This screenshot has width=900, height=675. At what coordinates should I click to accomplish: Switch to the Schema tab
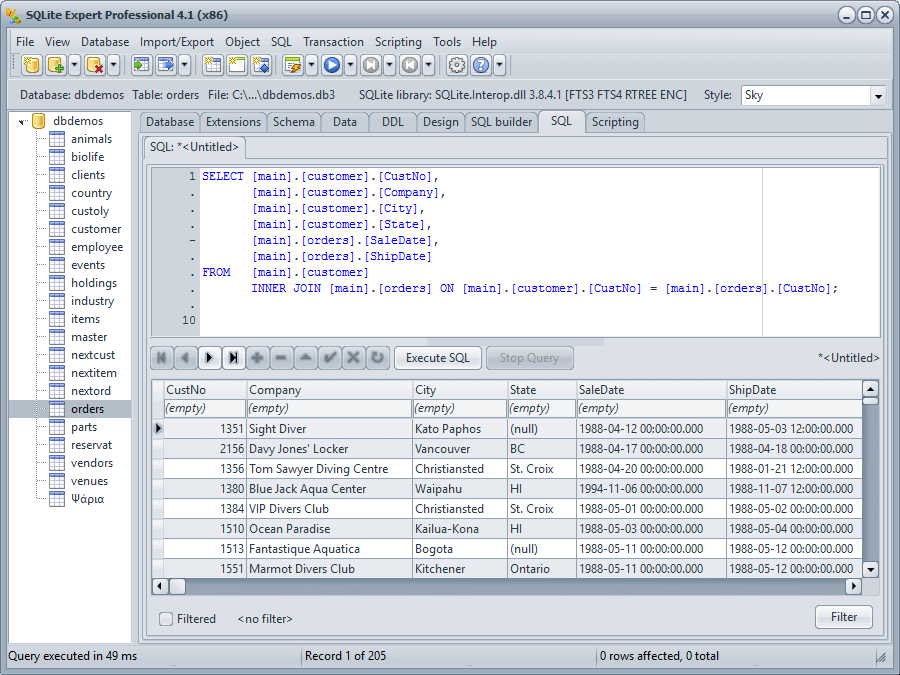point(294,122)
